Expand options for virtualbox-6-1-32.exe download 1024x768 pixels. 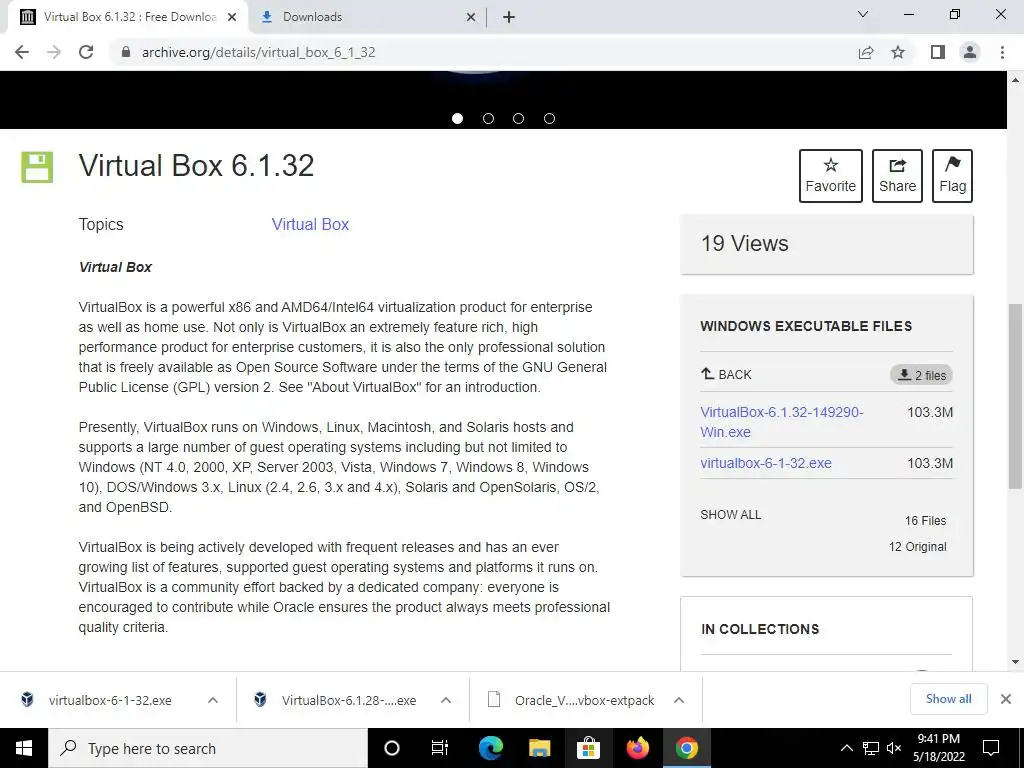click(x=213, y=700)
